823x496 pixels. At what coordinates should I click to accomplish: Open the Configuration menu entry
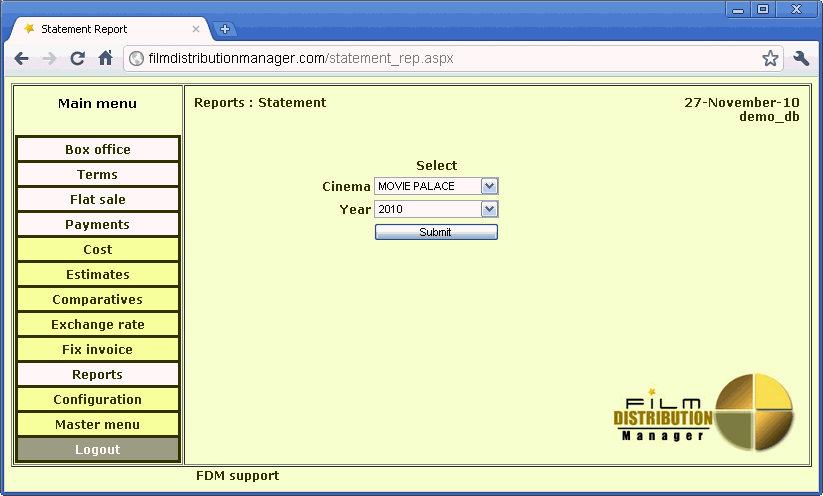(x=98, y=400)
